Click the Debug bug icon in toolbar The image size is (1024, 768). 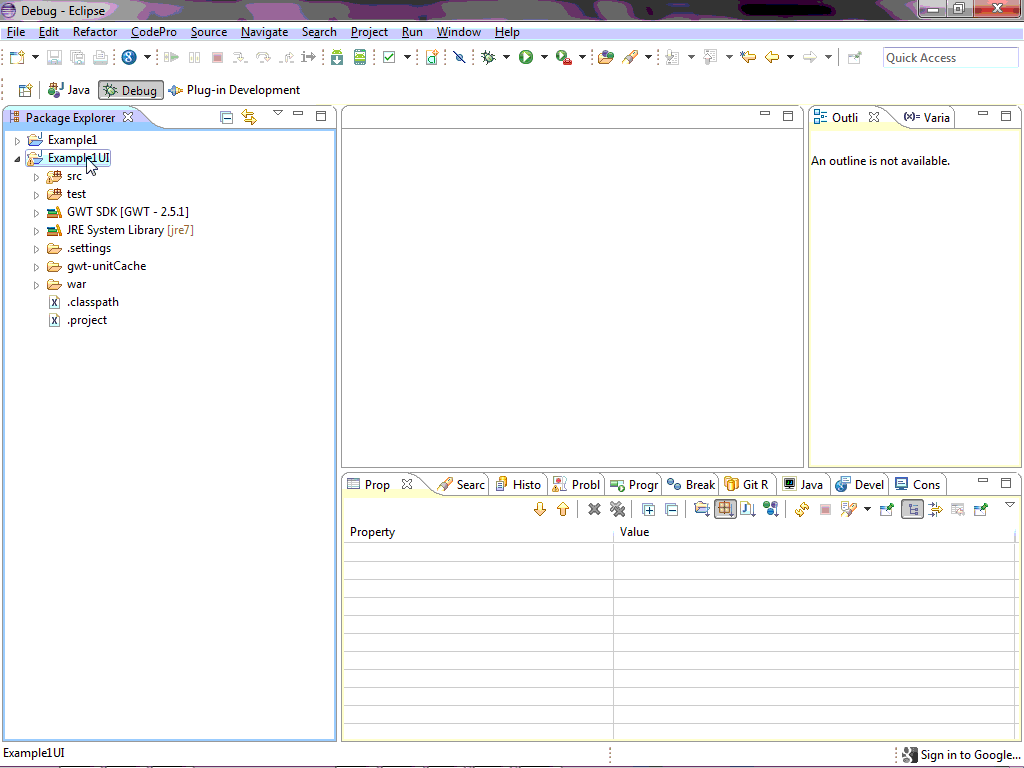click(x=488, y=57)
